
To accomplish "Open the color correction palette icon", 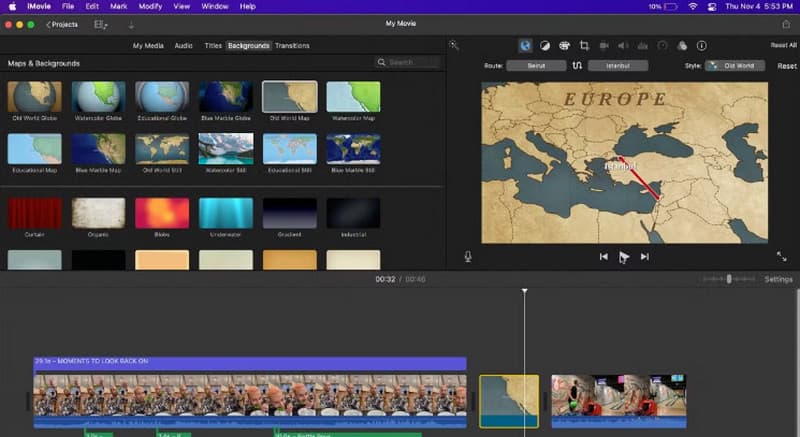I will 564,46.
